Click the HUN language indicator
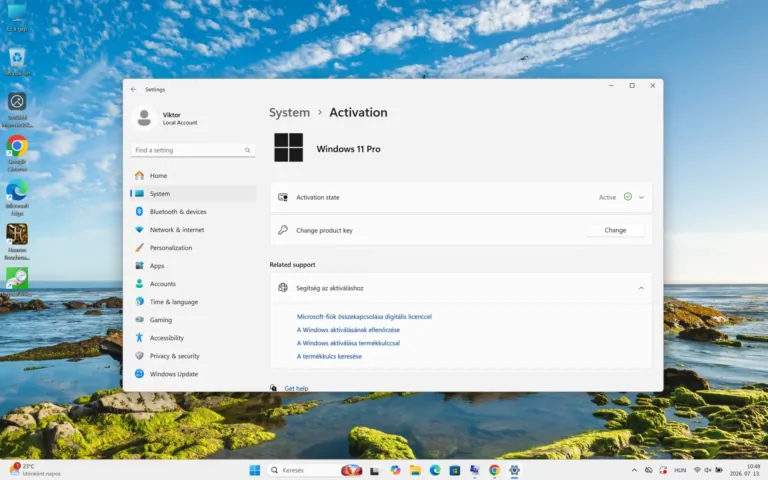Screen dimensions: 768x480 (680, 470)
